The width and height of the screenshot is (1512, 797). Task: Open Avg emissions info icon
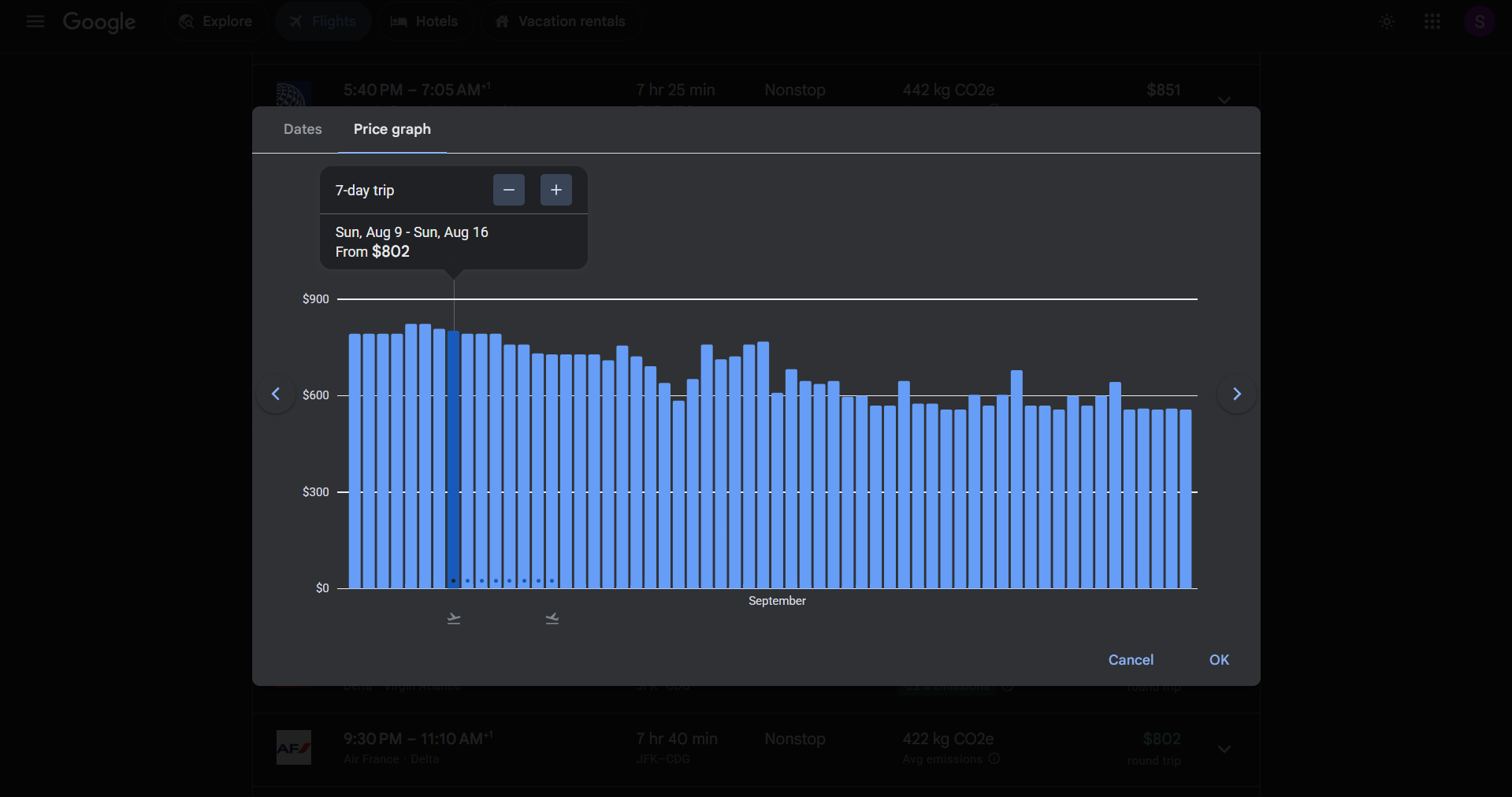point(994,759)
